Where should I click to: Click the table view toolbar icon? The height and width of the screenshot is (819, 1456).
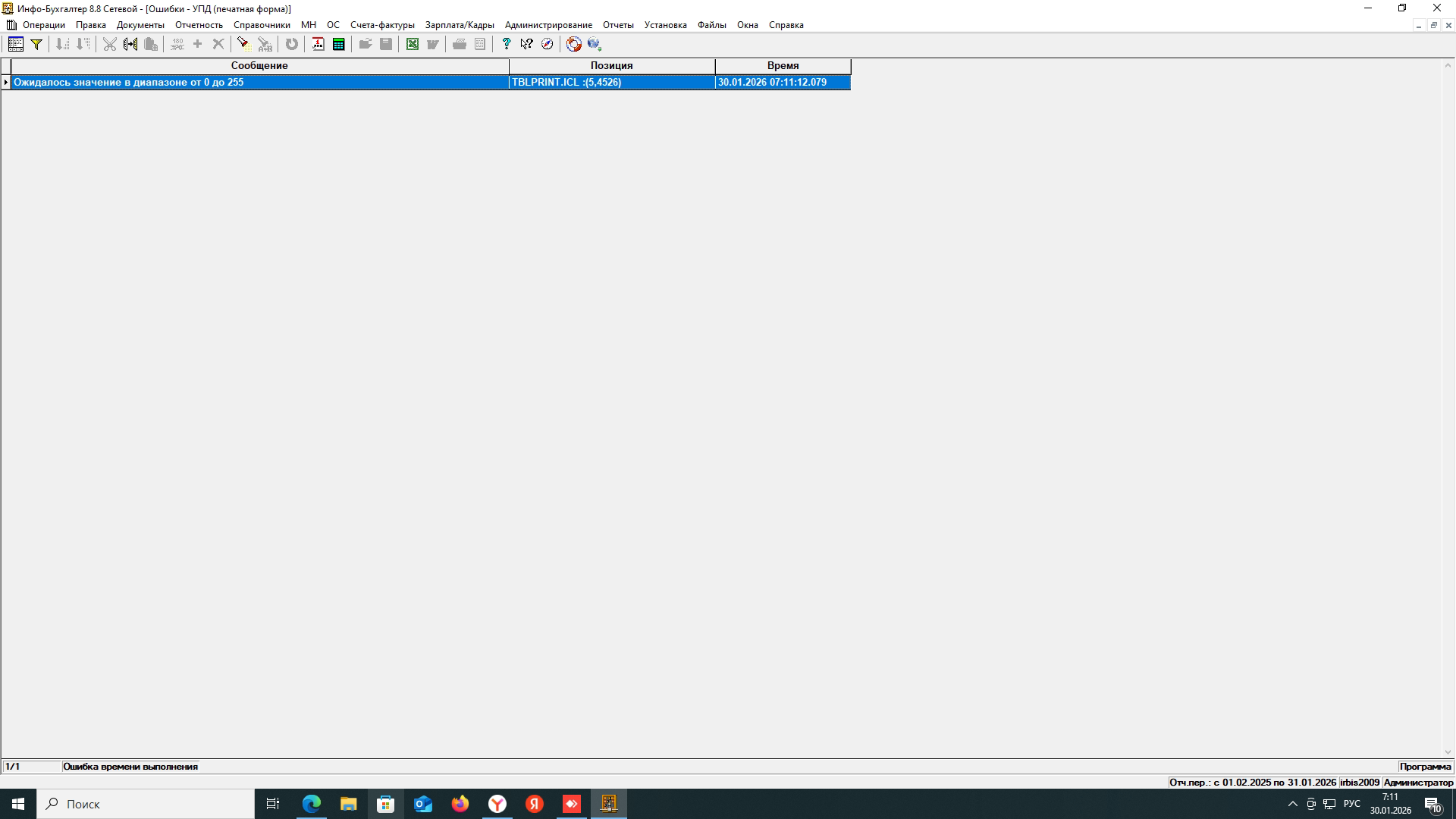coord(15,44)
